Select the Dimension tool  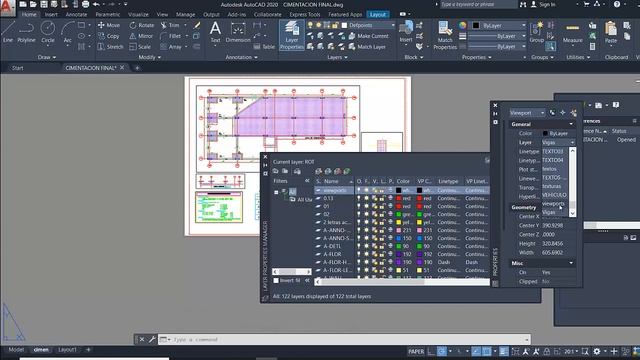pyautogui.click(x=238, y=32)
